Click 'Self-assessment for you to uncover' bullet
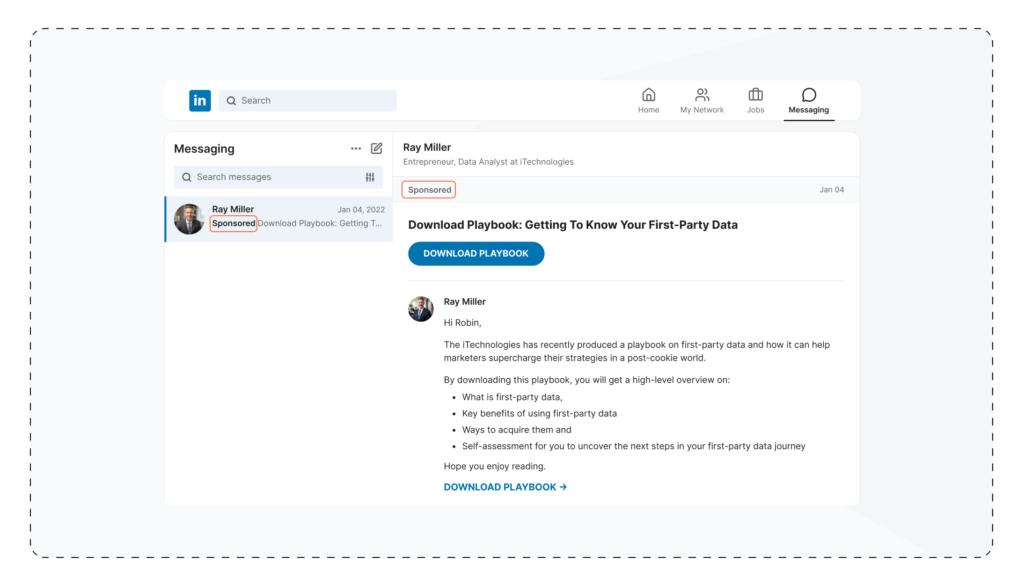1024x586 pixels. click(x=633, y=446)
